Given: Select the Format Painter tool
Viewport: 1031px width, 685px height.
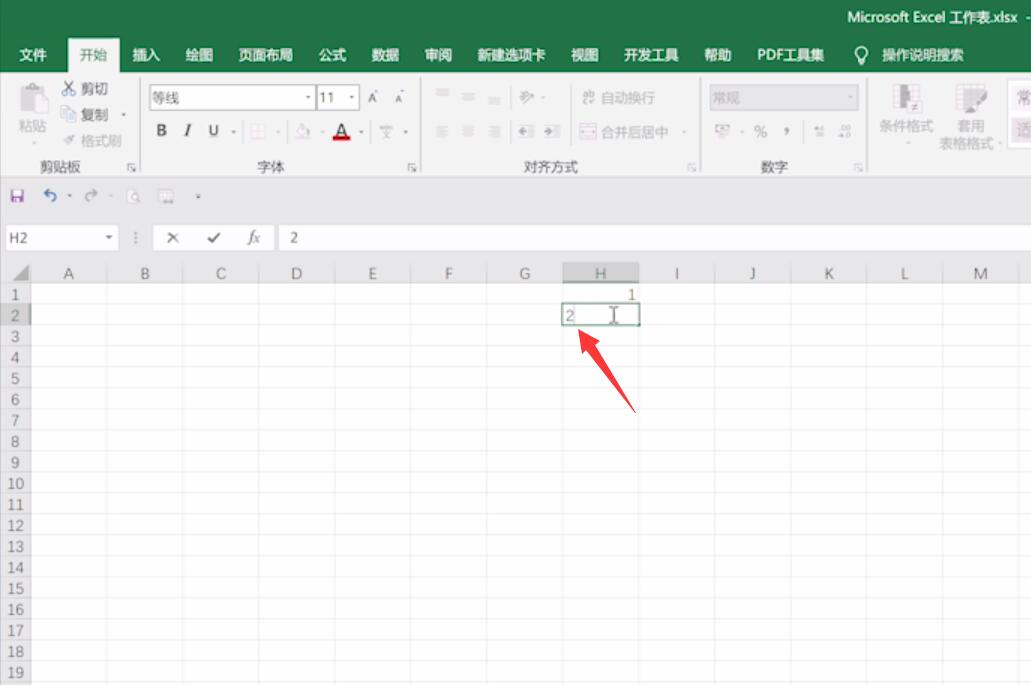Looking at the screenshot, I should [x=93, y=140].
